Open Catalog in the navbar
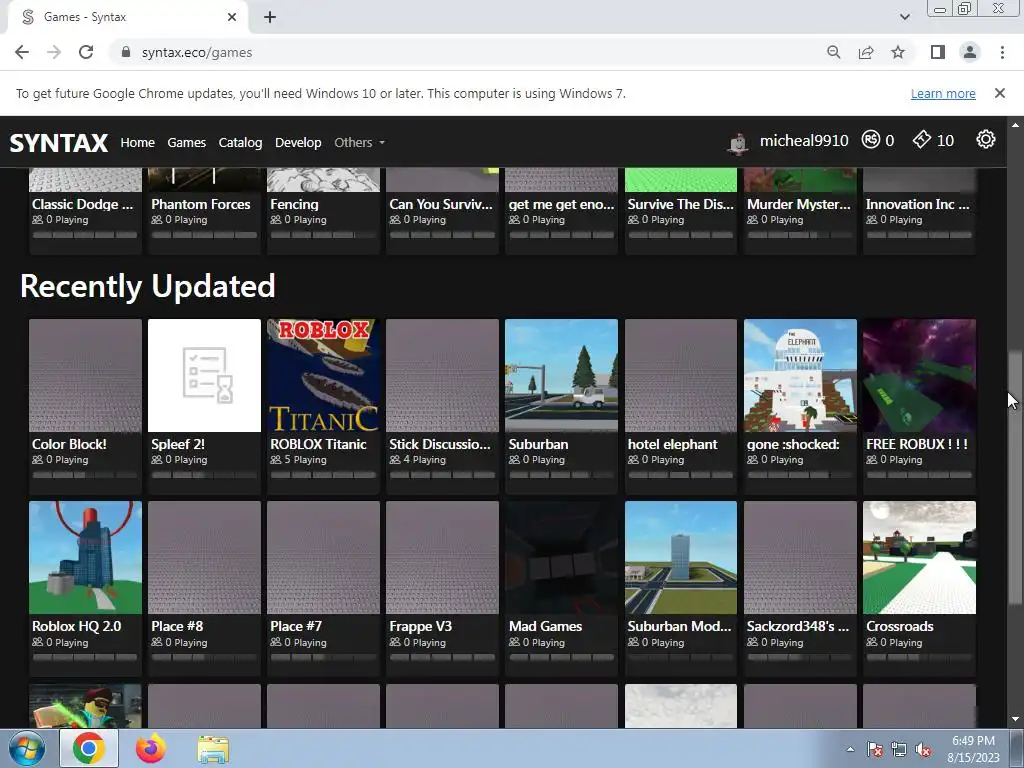Screen dimensions: 1024x768 pos(240,142)
